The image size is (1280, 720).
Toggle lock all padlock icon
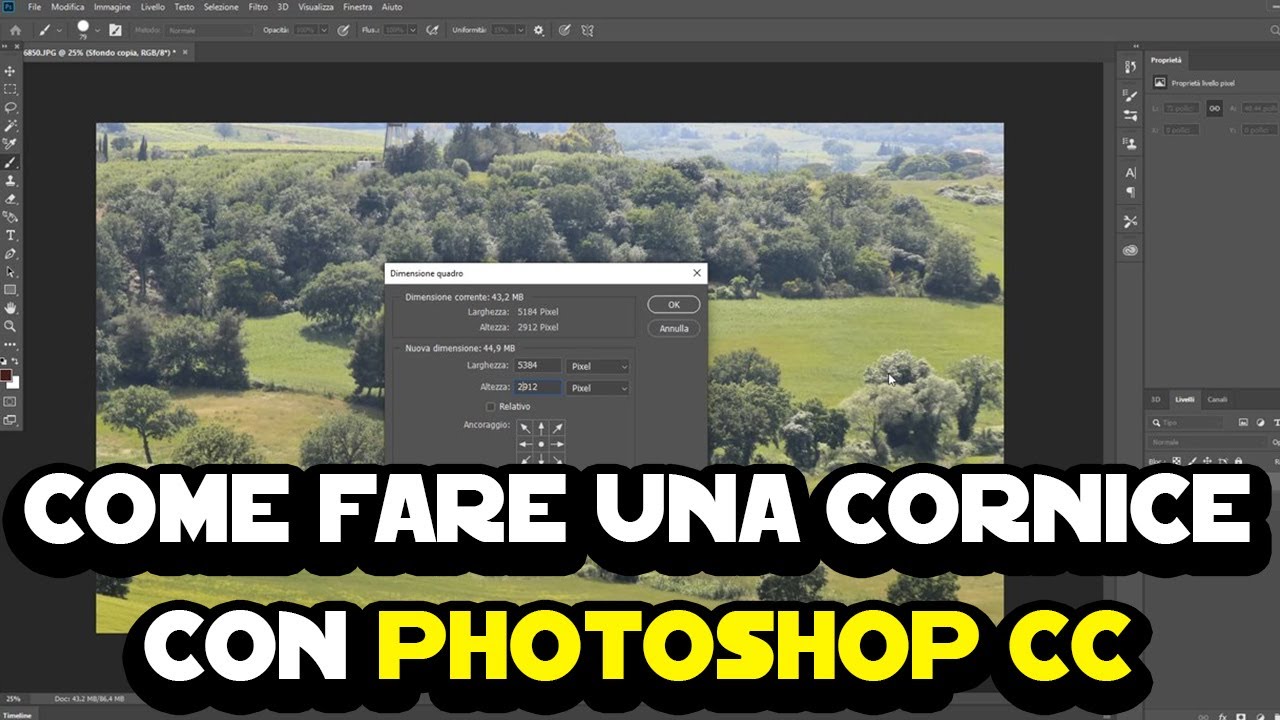(x=1239, y=461)
